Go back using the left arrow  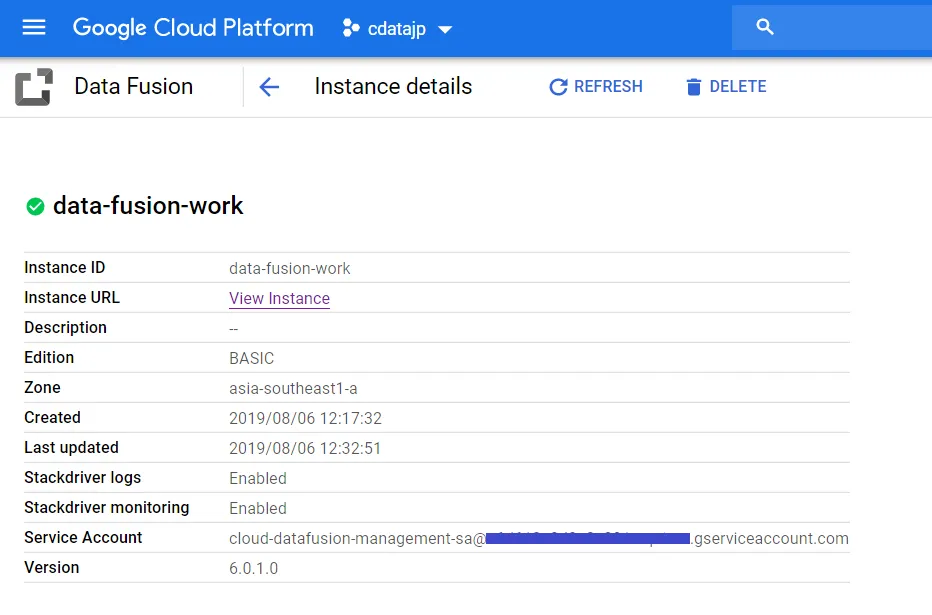268,87
